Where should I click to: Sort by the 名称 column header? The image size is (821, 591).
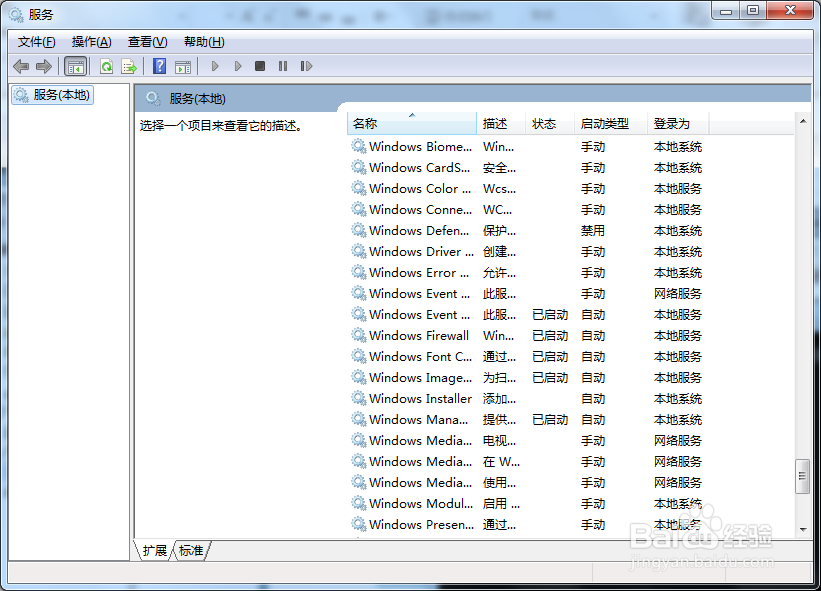[x=412, y=124]
